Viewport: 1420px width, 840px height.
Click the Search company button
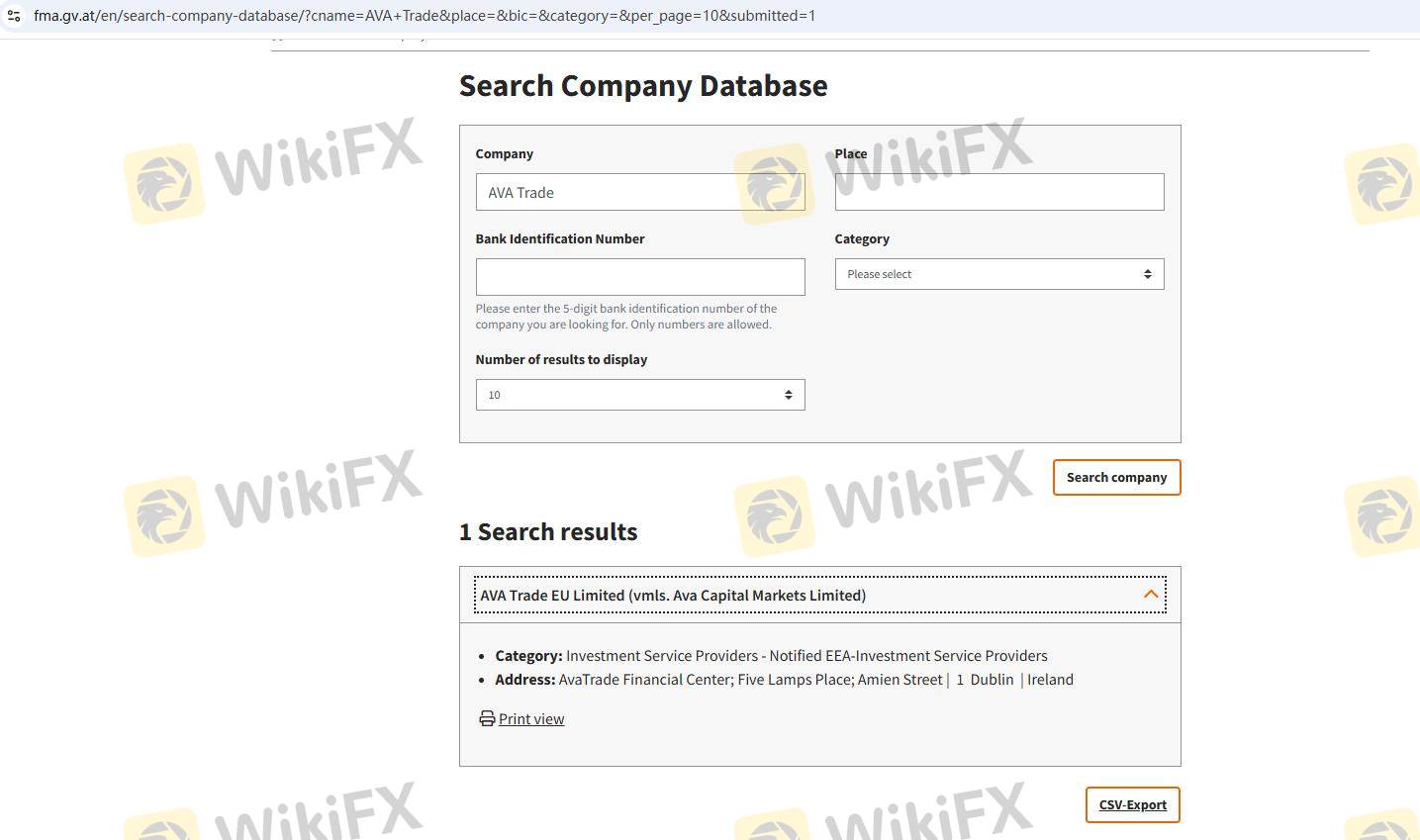click(x=1116, y=477)
